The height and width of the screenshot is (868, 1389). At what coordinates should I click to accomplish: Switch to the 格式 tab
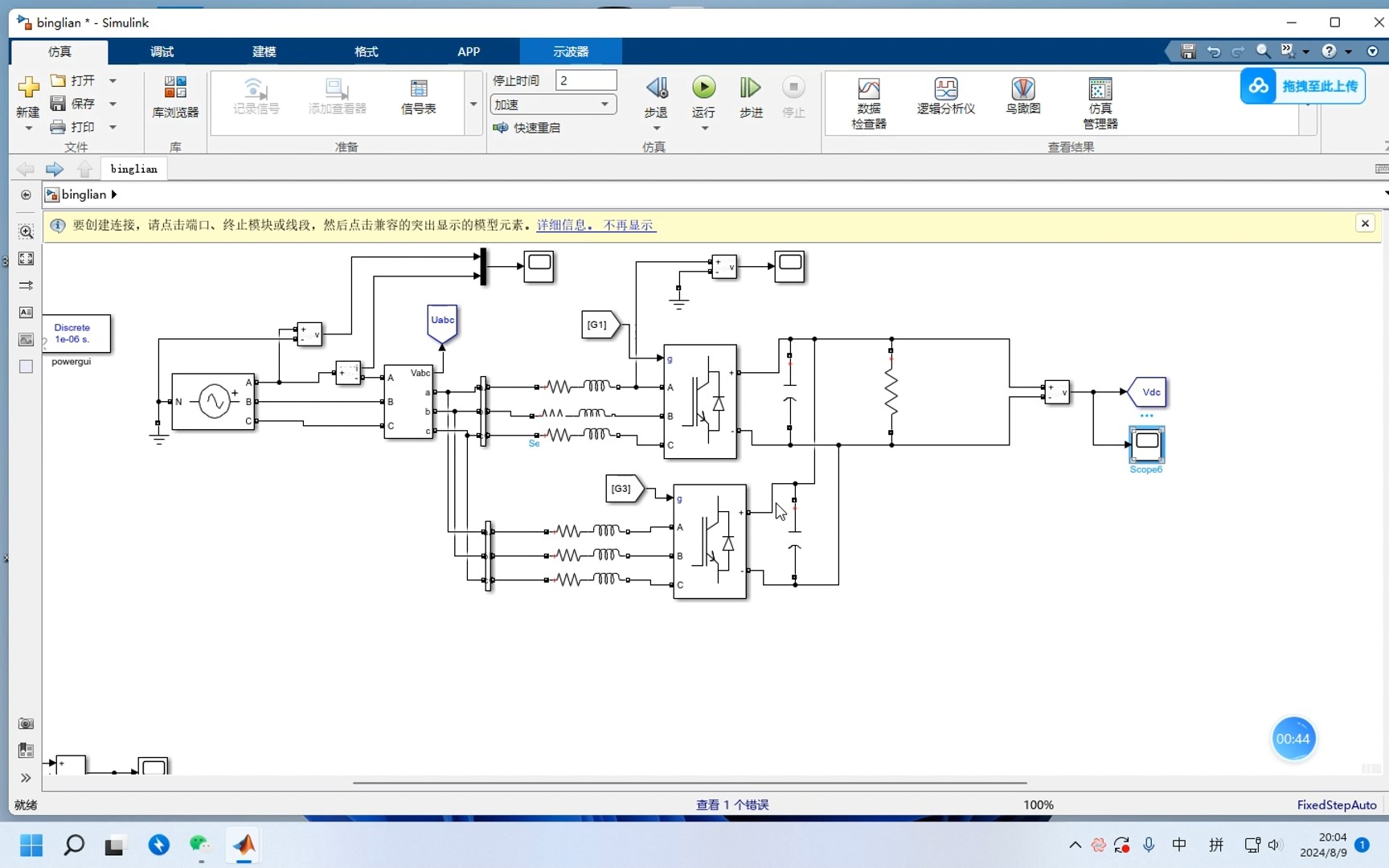366,51
